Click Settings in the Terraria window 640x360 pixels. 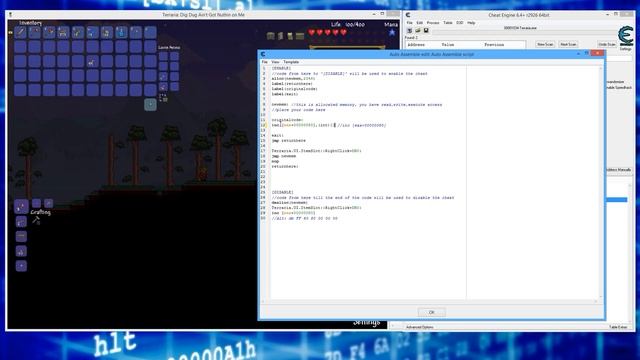pos(367,322)
